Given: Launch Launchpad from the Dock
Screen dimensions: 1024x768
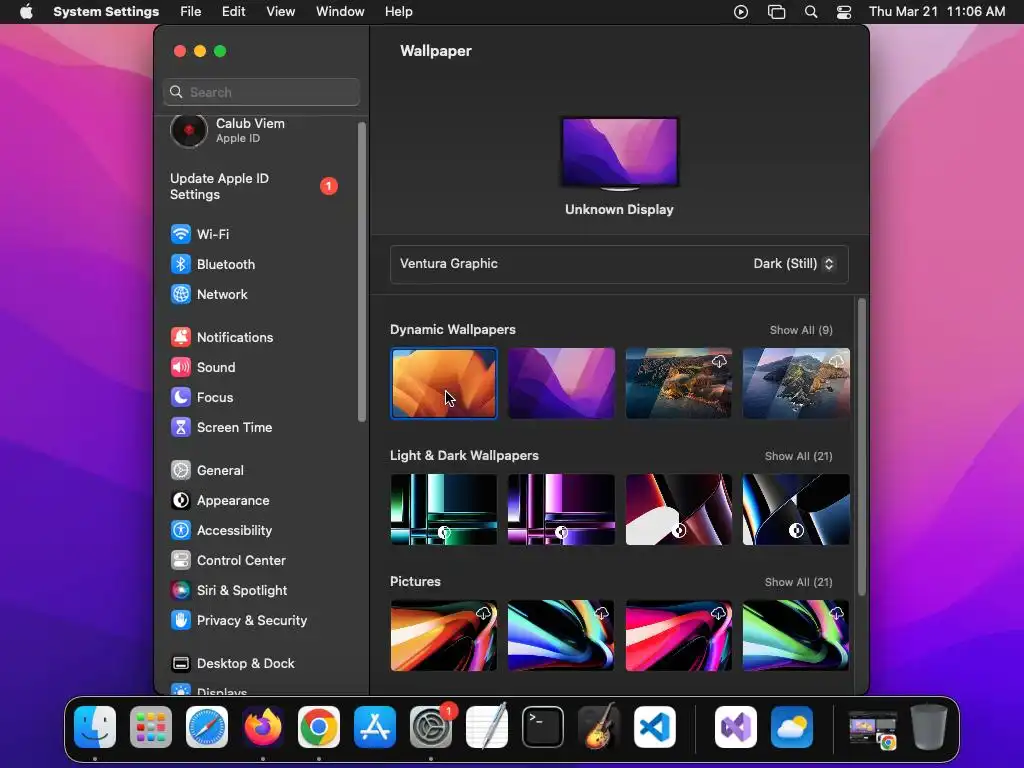Looking at the screenshot, I should (151, 727).
